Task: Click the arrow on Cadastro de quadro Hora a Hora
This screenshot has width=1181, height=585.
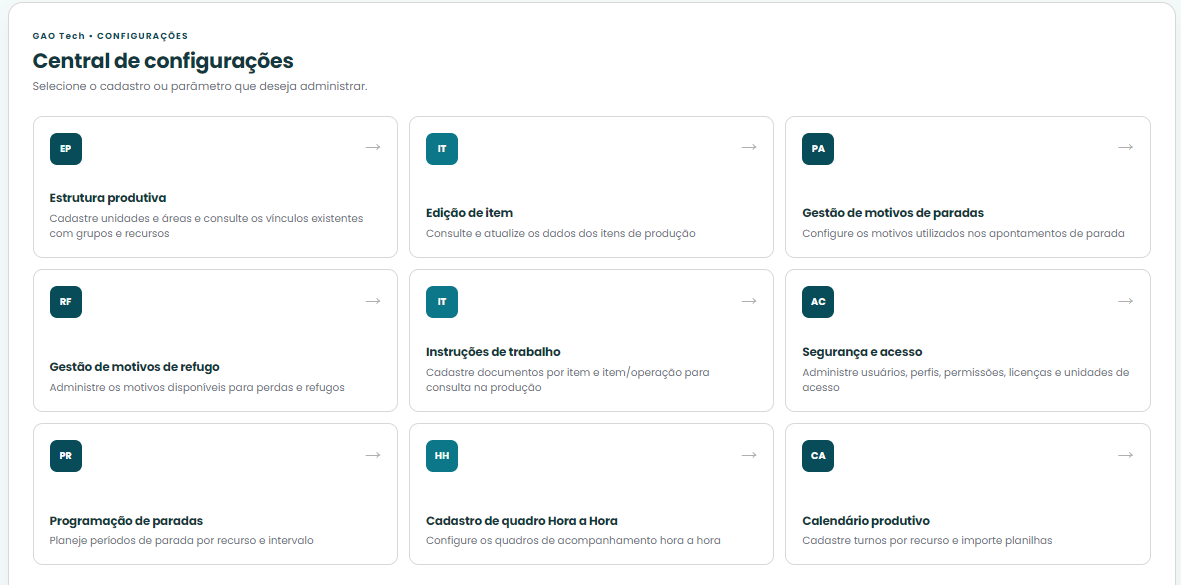Action: (x=749, y=455)
